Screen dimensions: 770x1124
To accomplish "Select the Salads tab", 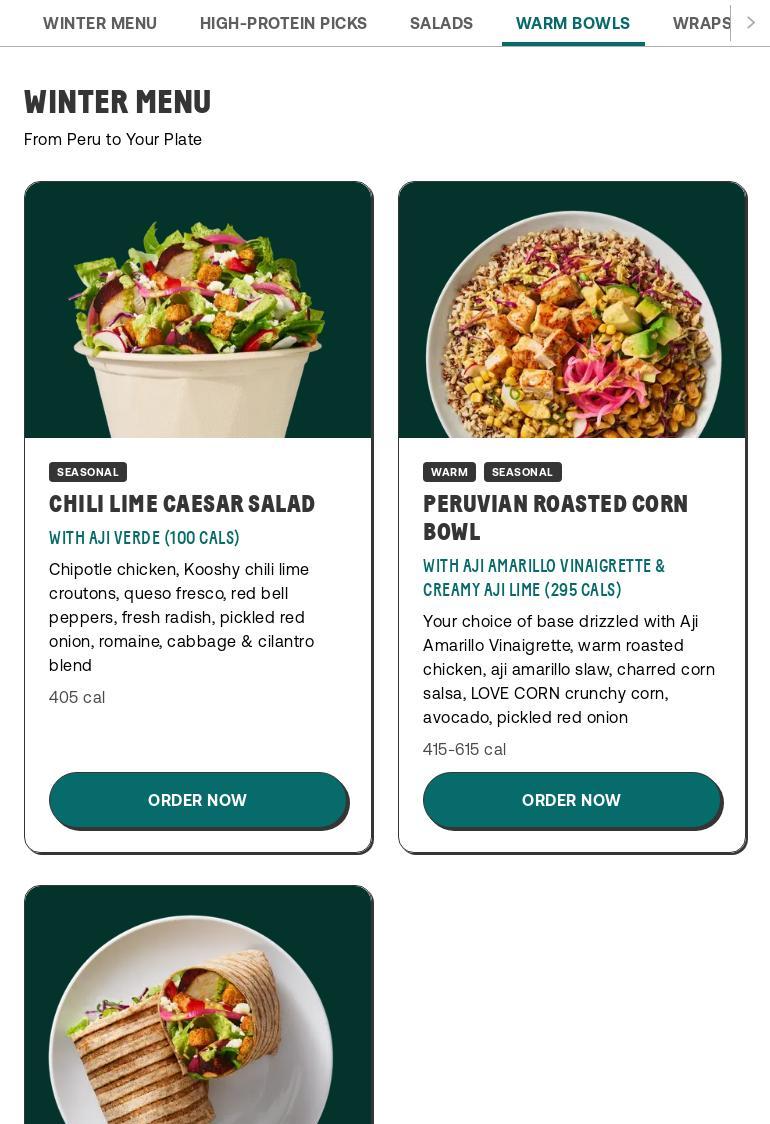I will tap(441, 23).
